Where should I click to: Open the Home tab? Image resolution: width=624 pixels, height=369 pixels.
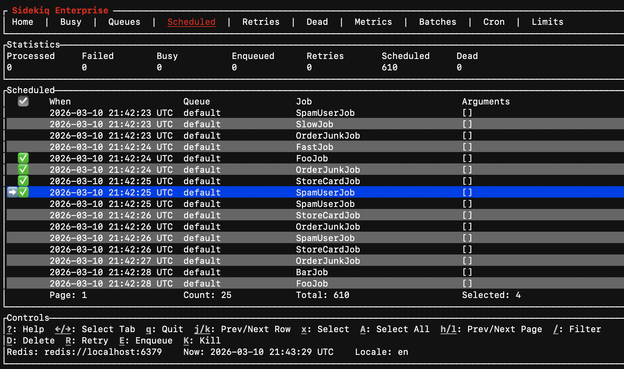(x=22, y=22)
